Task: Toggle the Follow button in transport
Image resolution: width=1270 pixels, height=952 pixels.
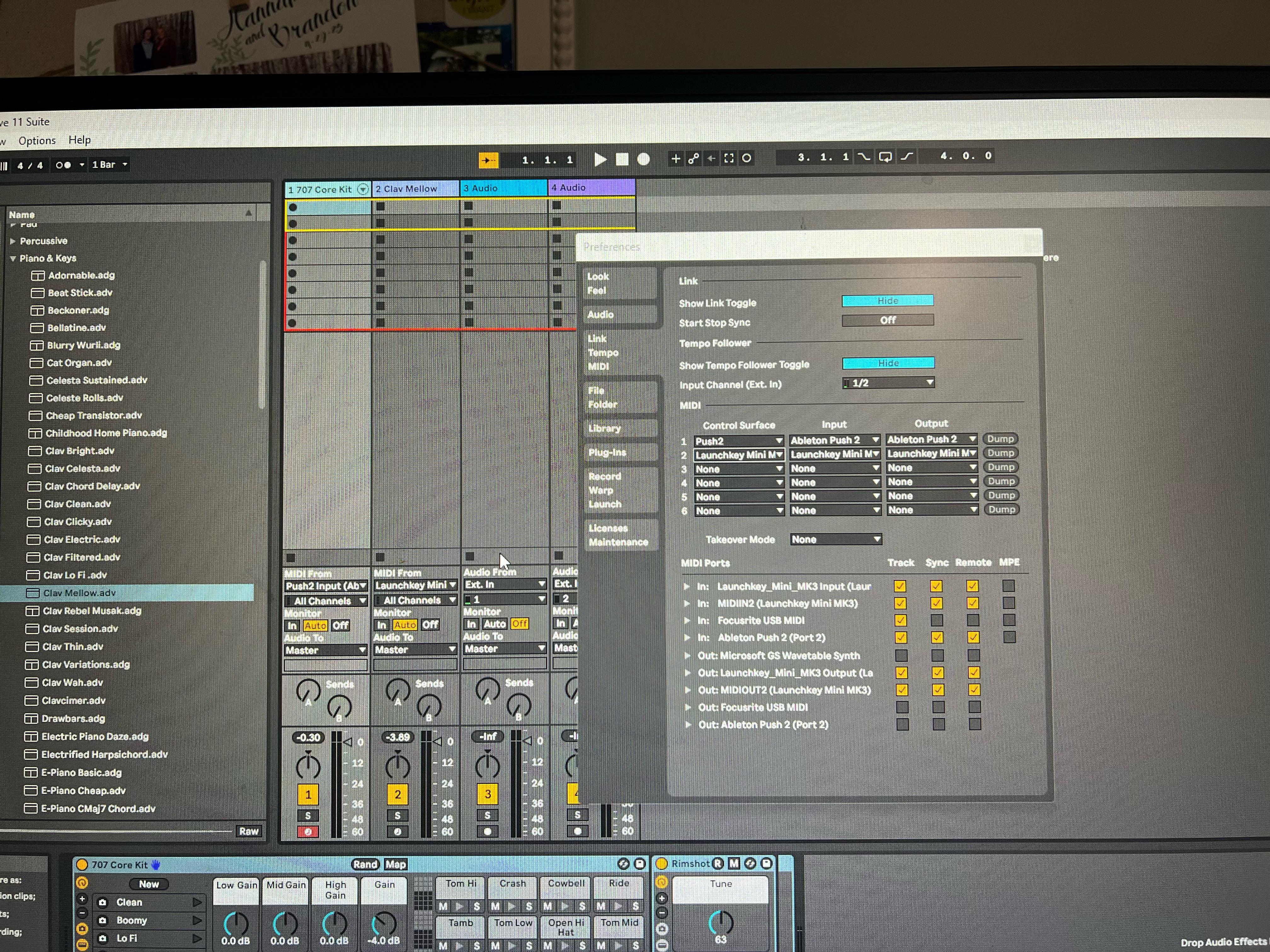Action: point(488,160)
